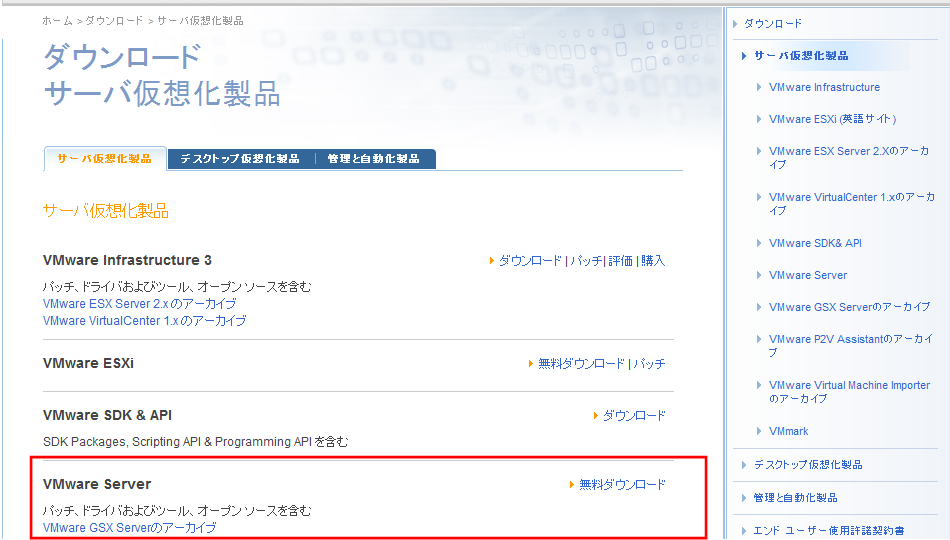Switch to the 管理と自動化製品 tab
The width and height of the screenshot is (950, 540).
coord(374,159)
